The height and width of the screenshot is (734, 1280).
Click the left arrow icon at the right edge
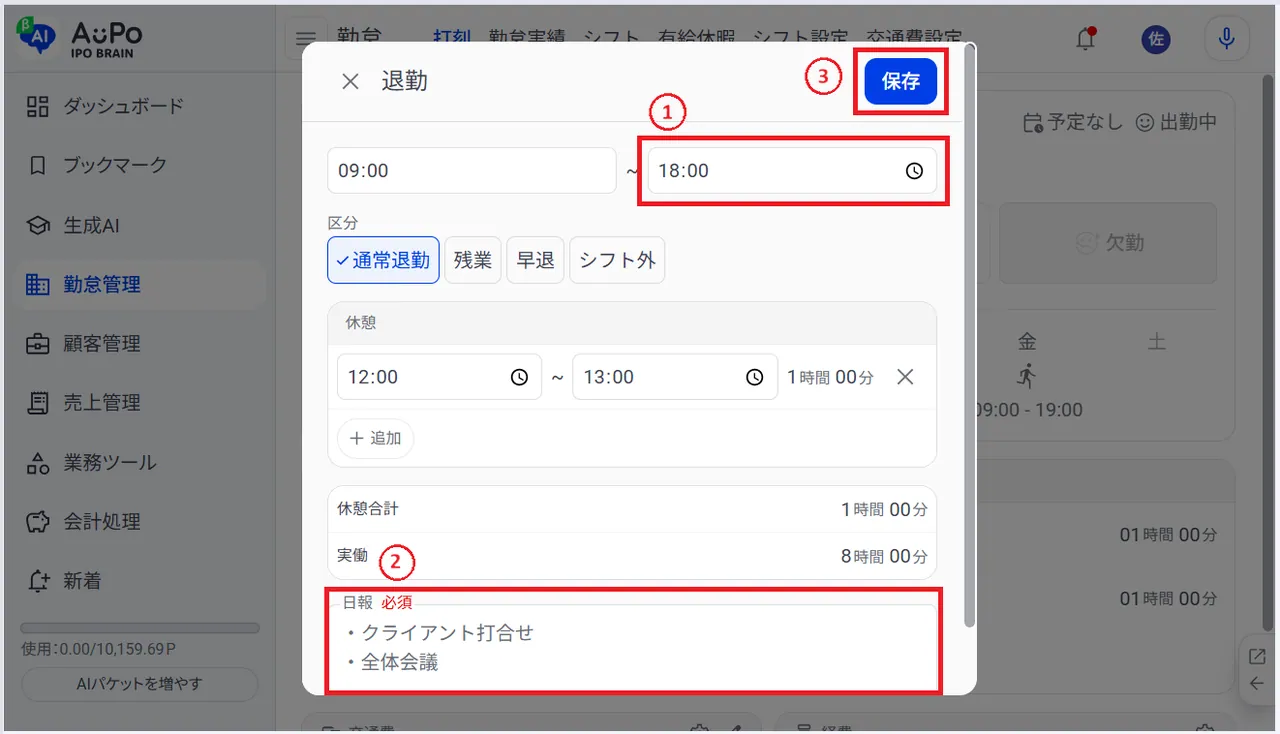1257,684
